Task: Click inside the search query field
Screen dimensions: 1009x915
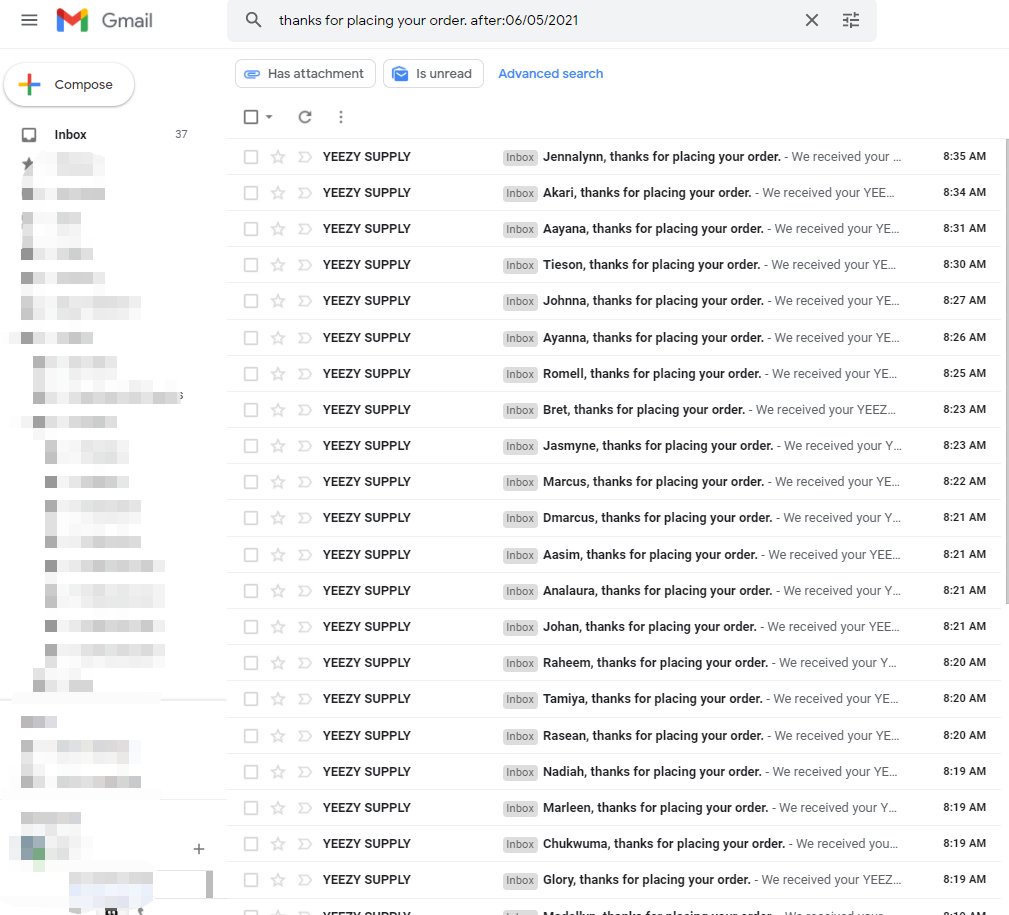Action: (534, 20)
